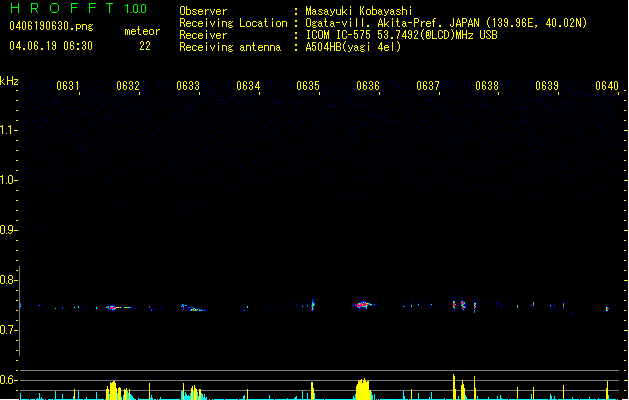Click the date stamp 04.06.19 06:30
The height and width of the screenshot is (400, 629).
pyautogui.click(x=51, y=46)
